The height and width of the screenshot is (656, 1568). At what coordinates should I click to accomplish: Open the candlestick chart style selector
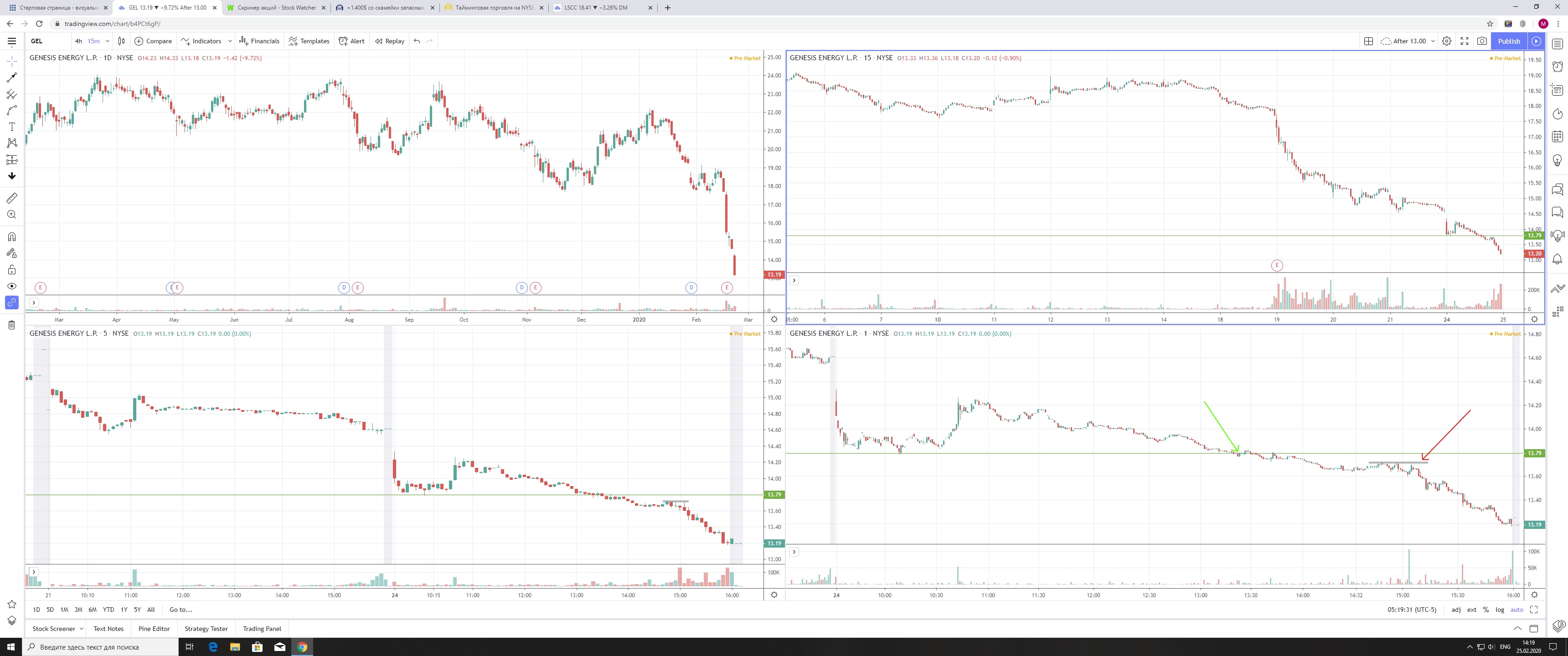pyautogui.click(x=121, y=41)
